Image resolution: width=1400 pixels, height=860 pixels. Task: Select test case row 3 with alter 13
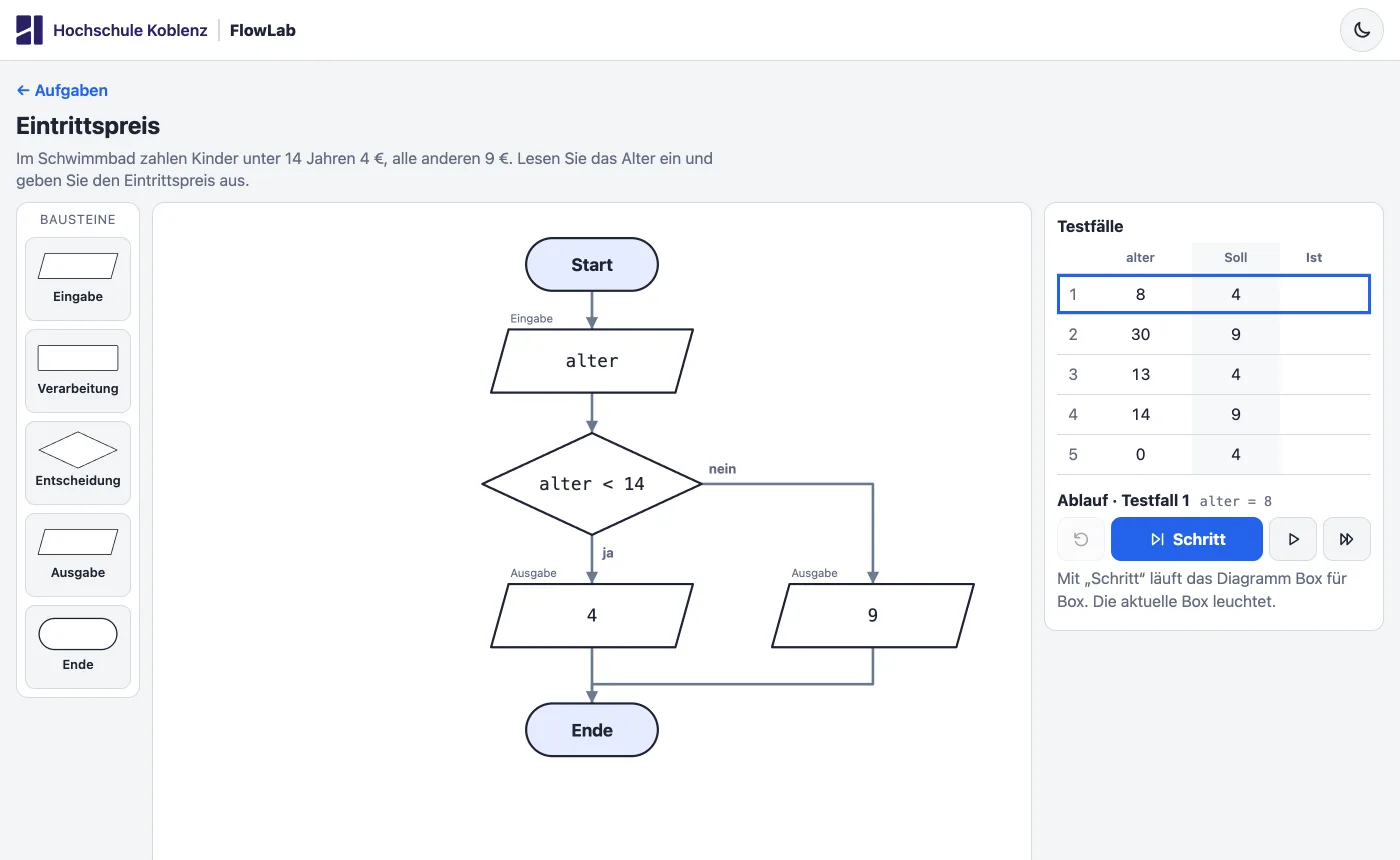1214,374
